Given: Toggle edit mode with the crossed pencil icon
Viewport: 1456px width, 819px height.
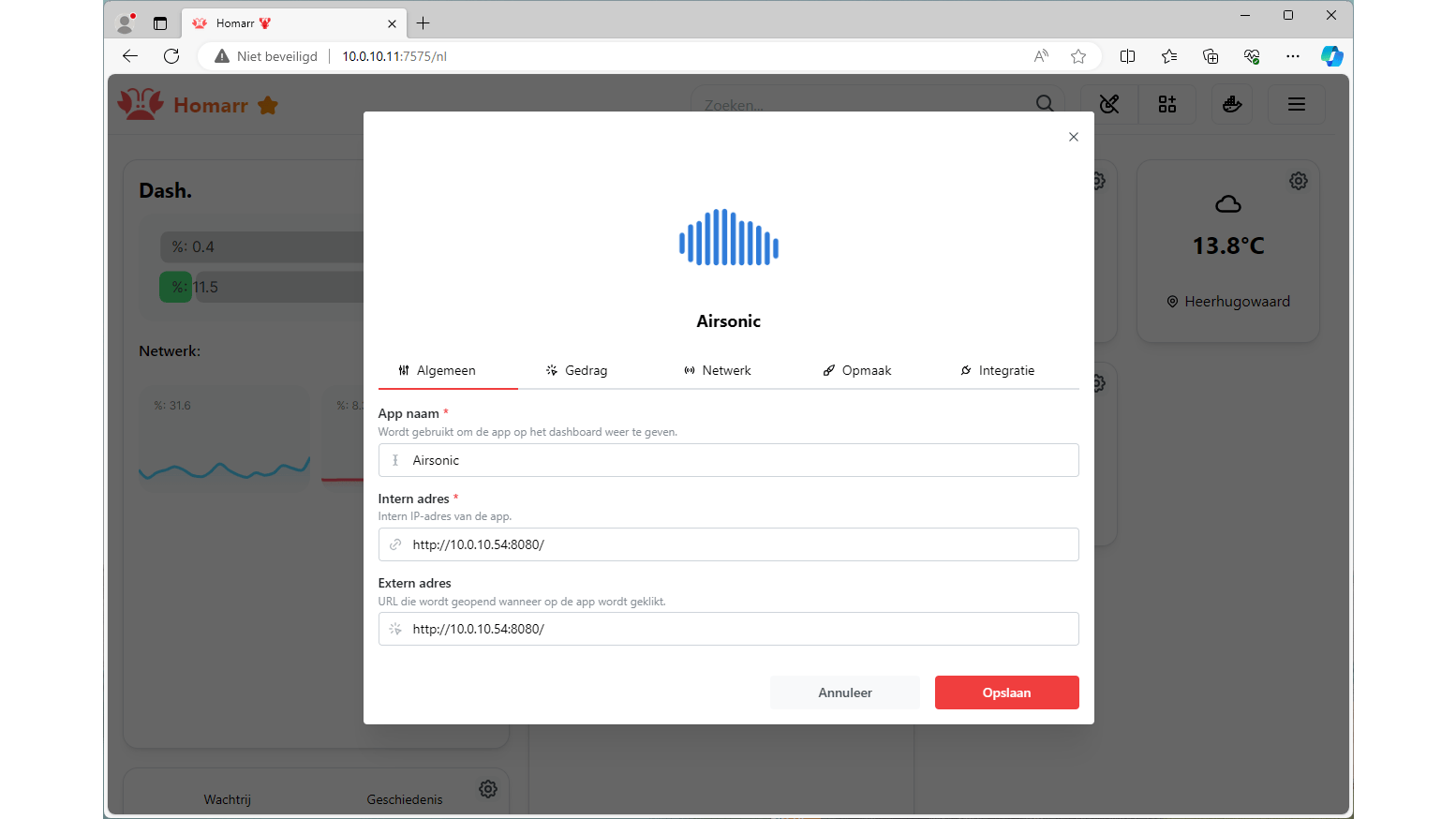Looking at the screenshot, I should (x=1109, y=104).
